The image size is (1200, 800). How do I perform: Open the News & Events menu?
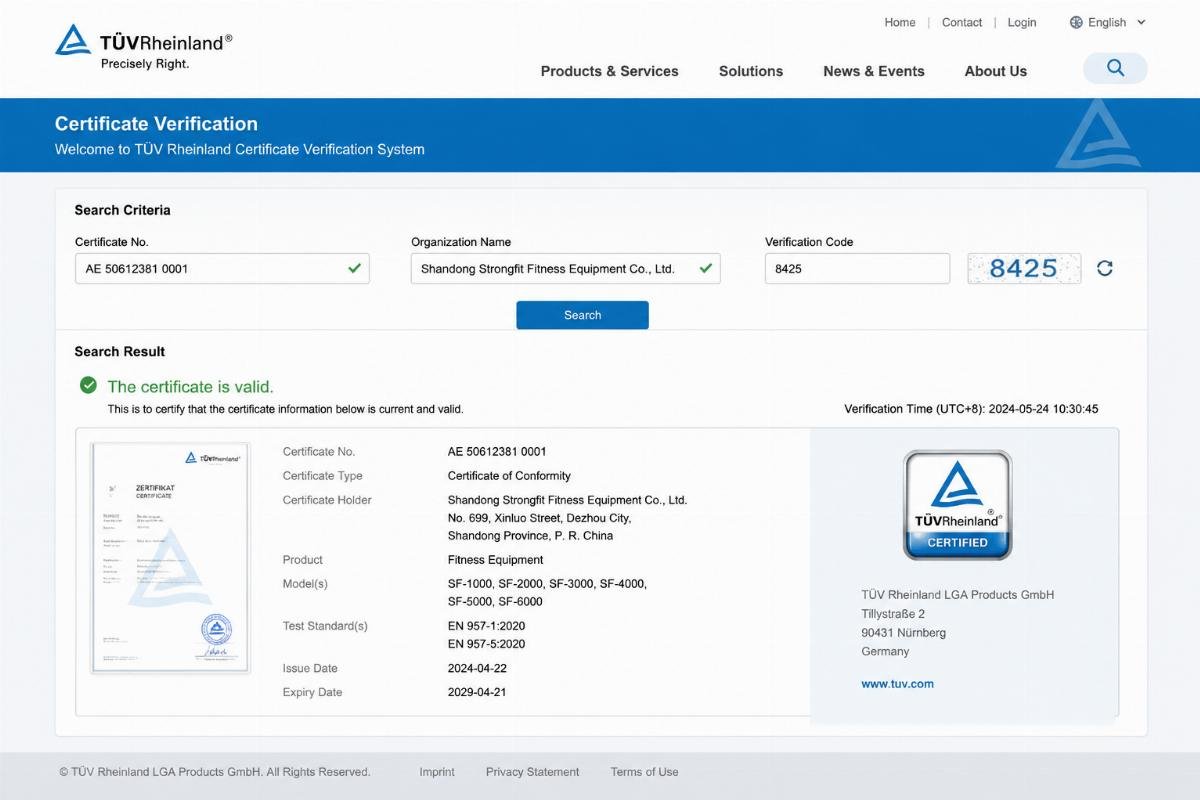874,71
